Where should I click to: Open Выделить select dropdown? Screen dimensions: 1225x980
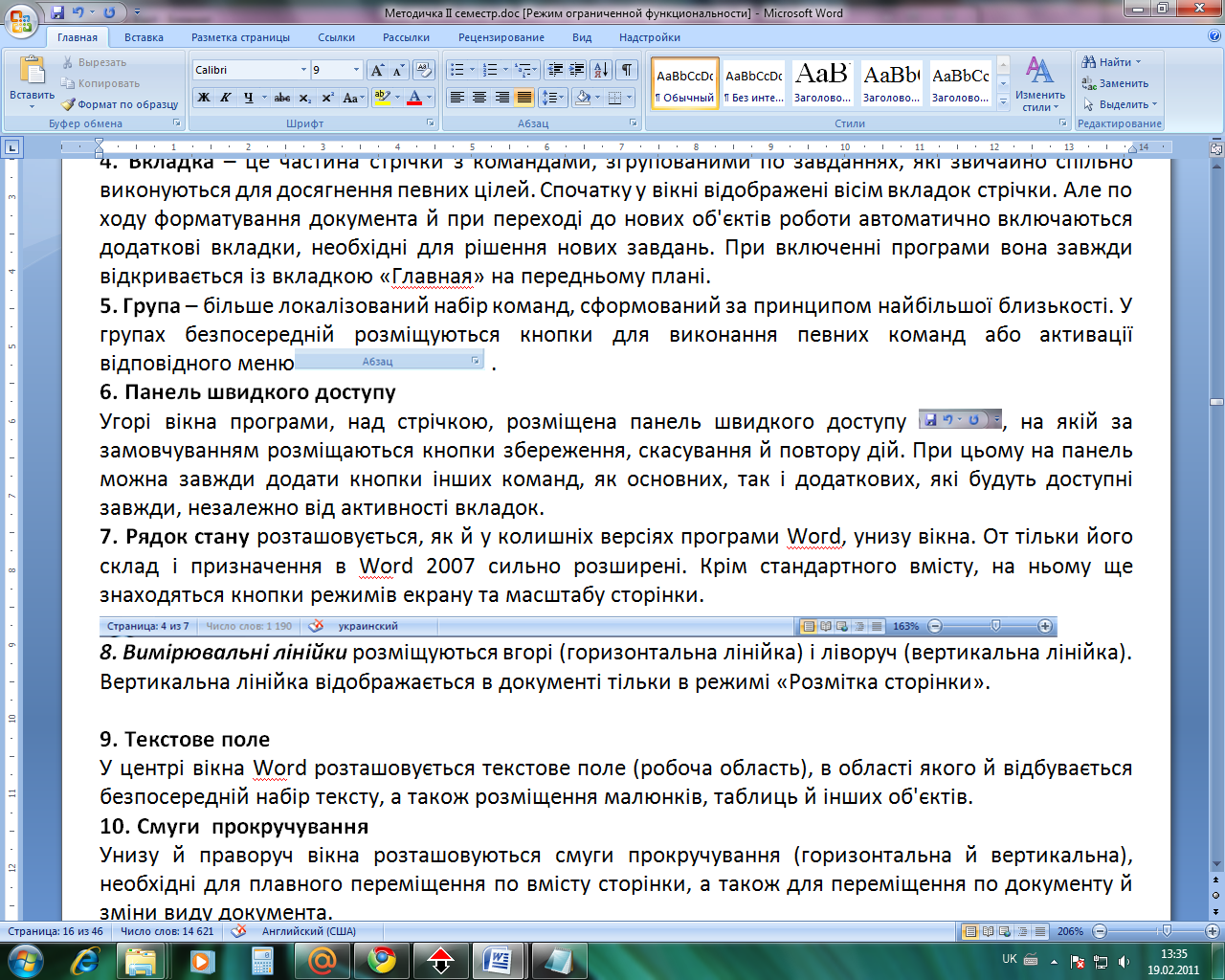coord(1120,104)
